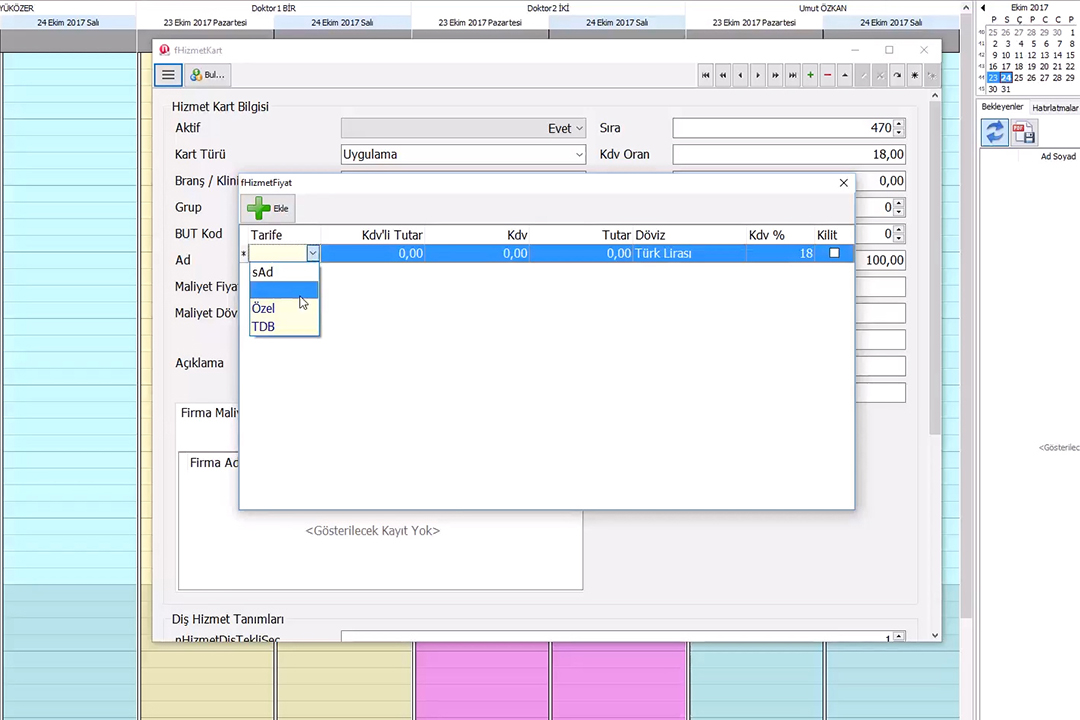Pick sAd from the Tarife list
This screenshot has height=720, width=1080.
263,272
